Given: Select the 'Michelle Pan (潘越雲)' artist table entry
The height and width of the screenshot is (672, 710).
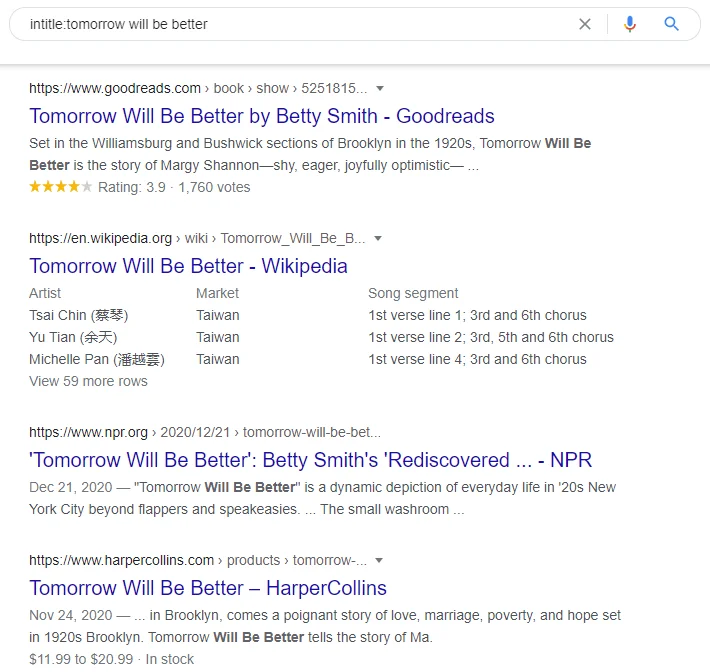Looking at the screenshot, I should pos(97,359).
